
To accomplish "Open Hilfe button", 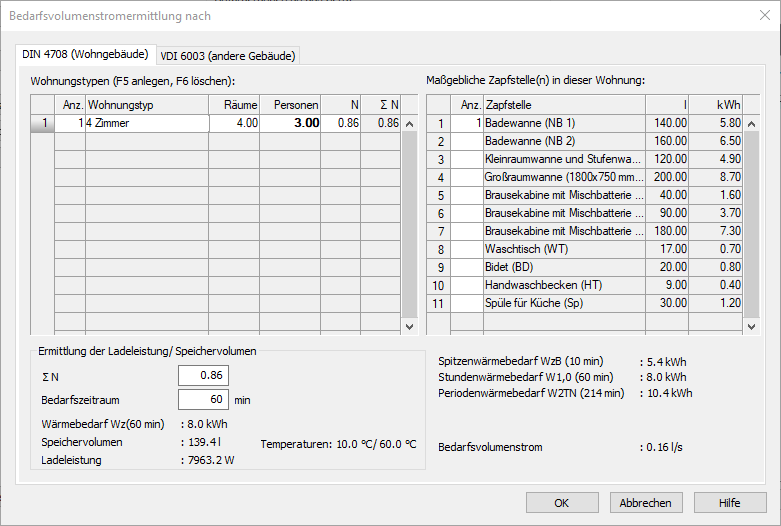I will [x=730, y=503].
